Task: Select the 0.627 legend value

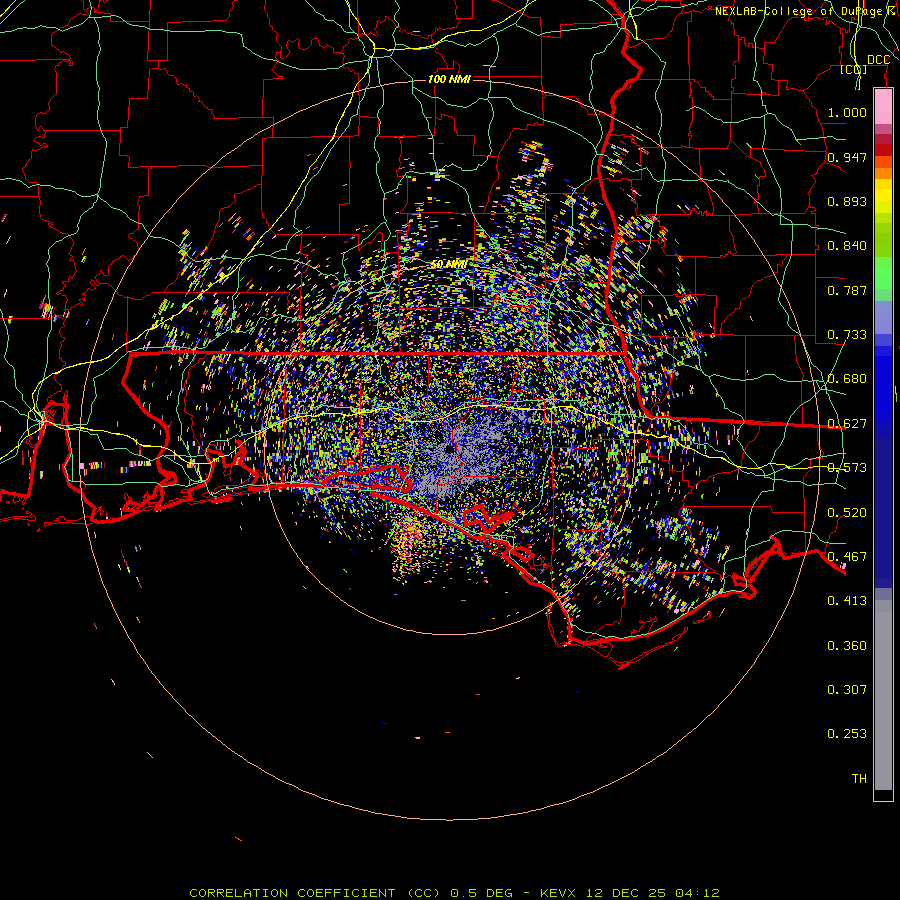Action: coord(847,424)
